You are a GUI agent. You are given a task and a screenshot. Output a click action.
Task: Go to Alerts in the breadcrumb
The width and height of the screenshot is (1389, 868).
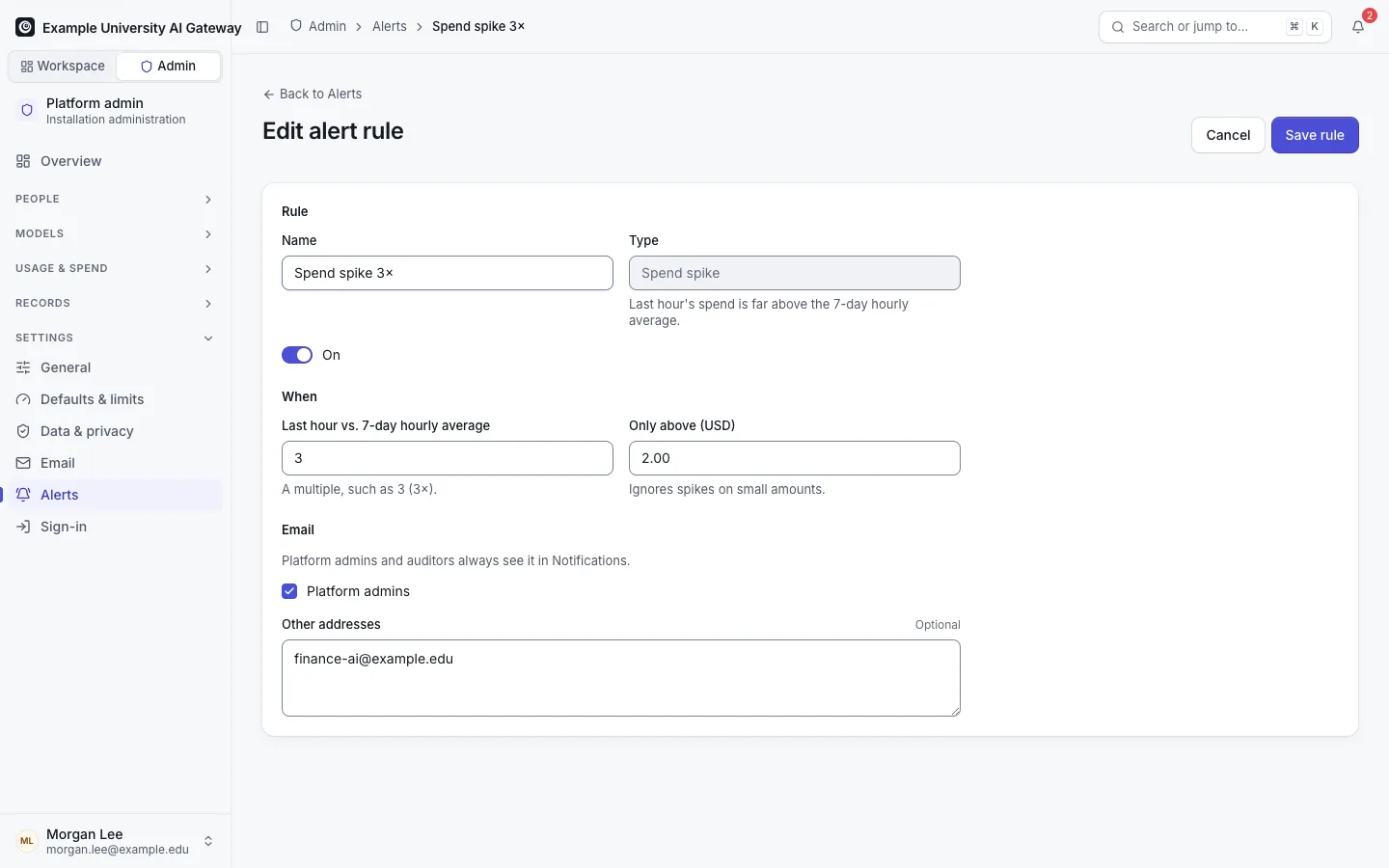[x=390, y=26]
